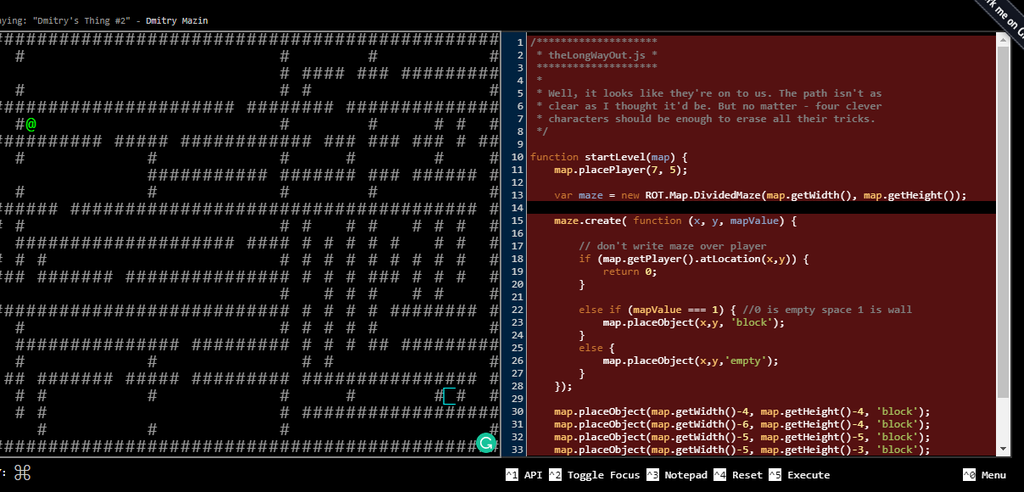Click line 33 placeObject getHeight()-3 statement
The width and height of the screenshot is (1024, 492).
pos(742,450)
